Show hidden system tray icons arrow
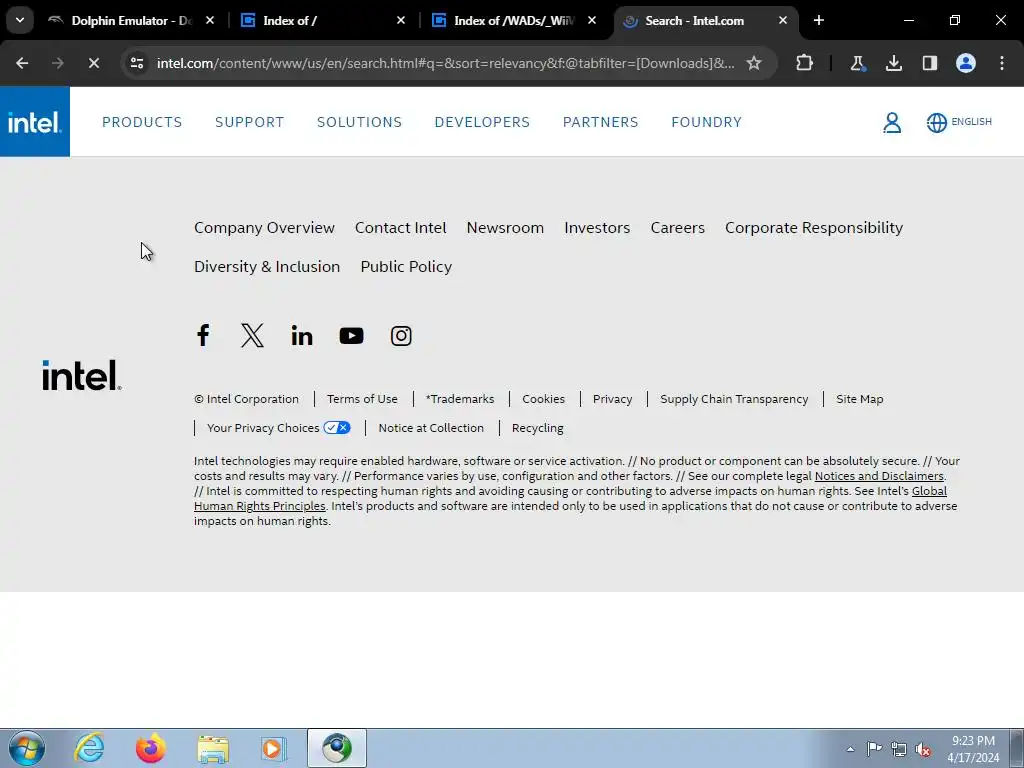This screenshot has height=768, width=1024. (x=850, y=749)
